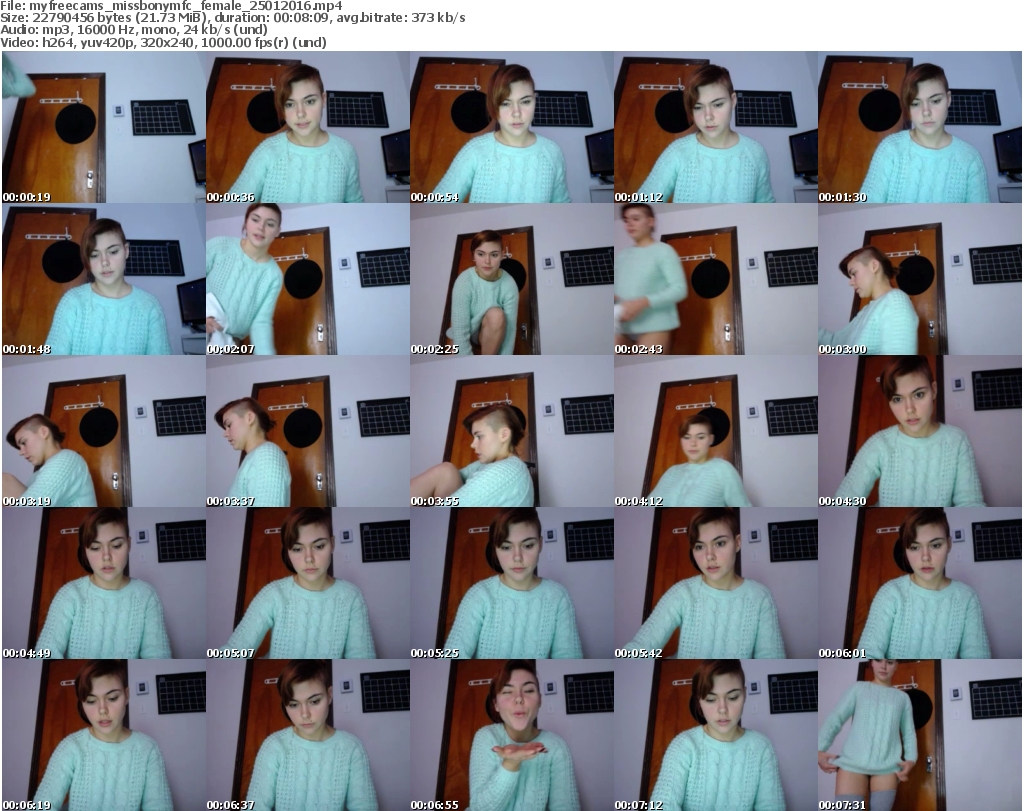Select the thumbnail timestamped 00:06:37
The height and width of the screenshot is (811, 1024).
click(308, 735)
